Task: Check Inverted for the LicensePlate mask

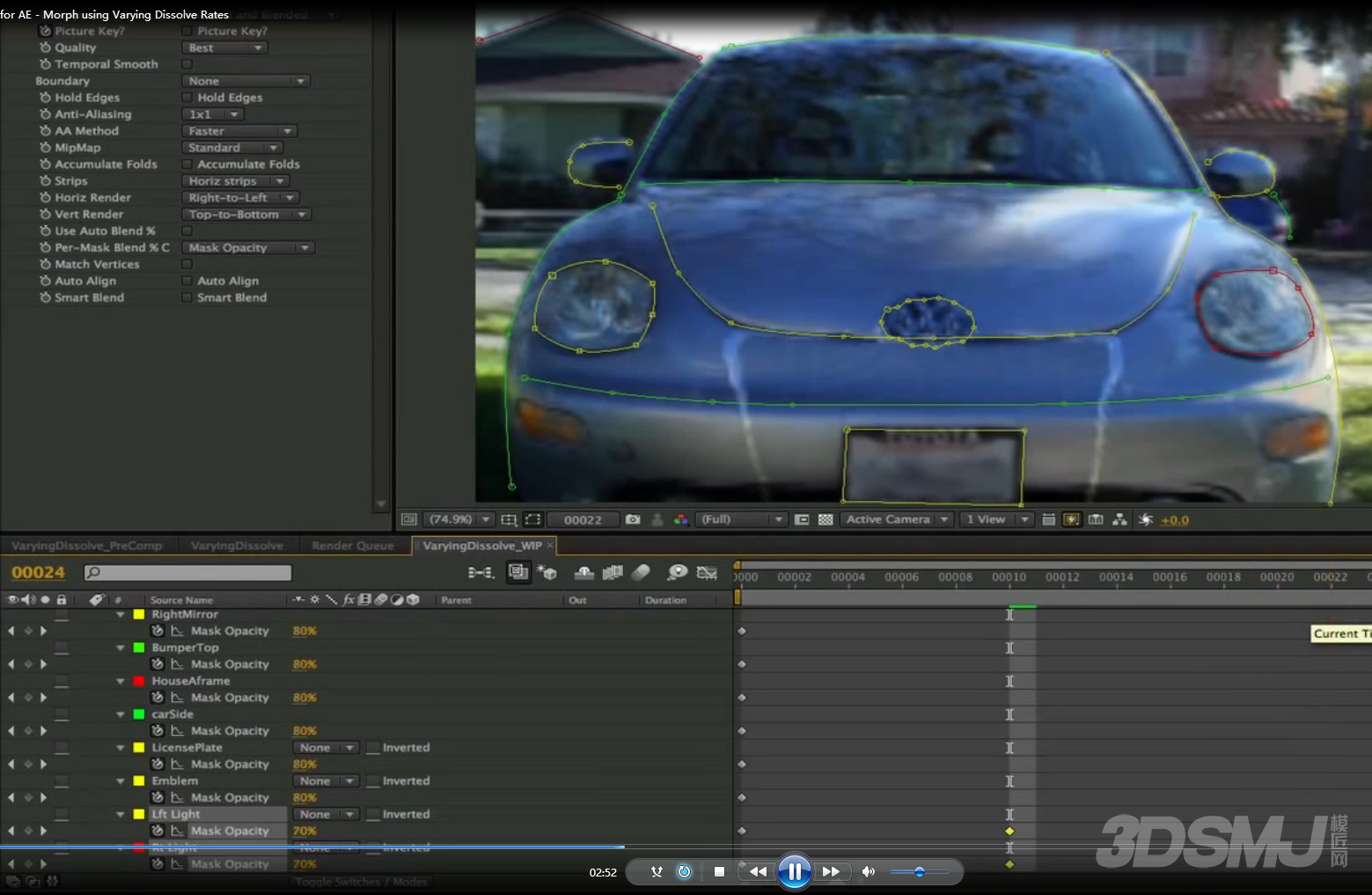Action: click(373, 748)
